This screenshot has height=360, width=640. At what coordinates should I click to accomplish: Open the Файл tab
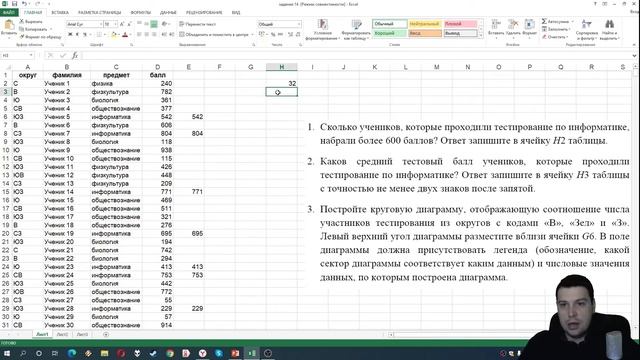pyautogui.click(x=9, y=13)
